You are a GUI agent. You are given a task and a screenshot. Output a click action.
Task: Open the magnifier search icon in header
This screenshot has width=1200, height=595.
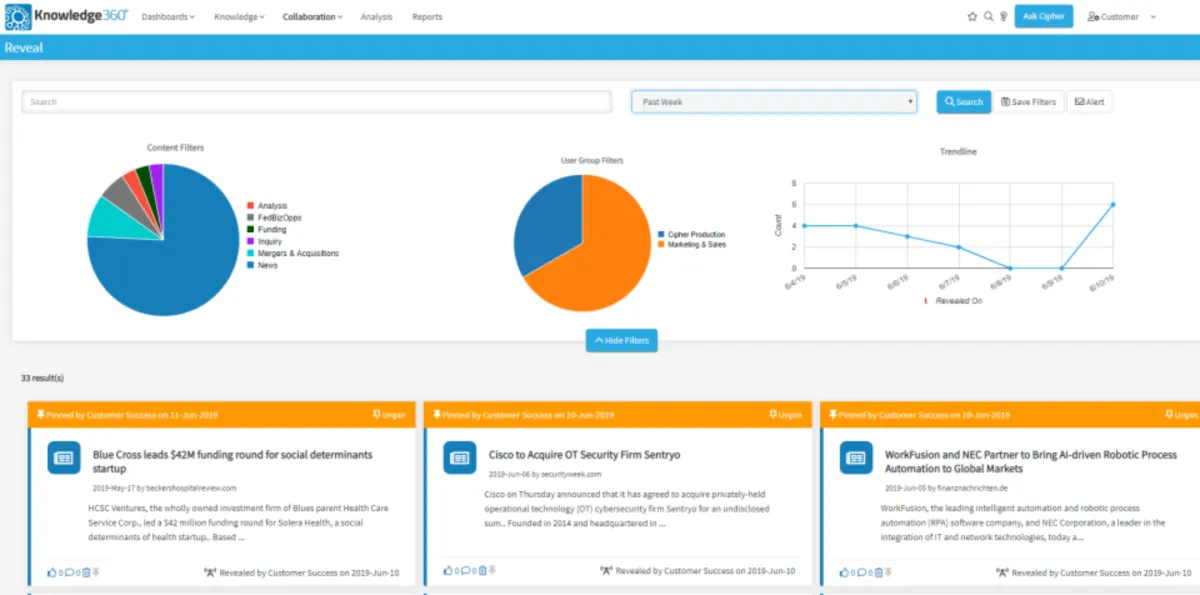point(988,17)
